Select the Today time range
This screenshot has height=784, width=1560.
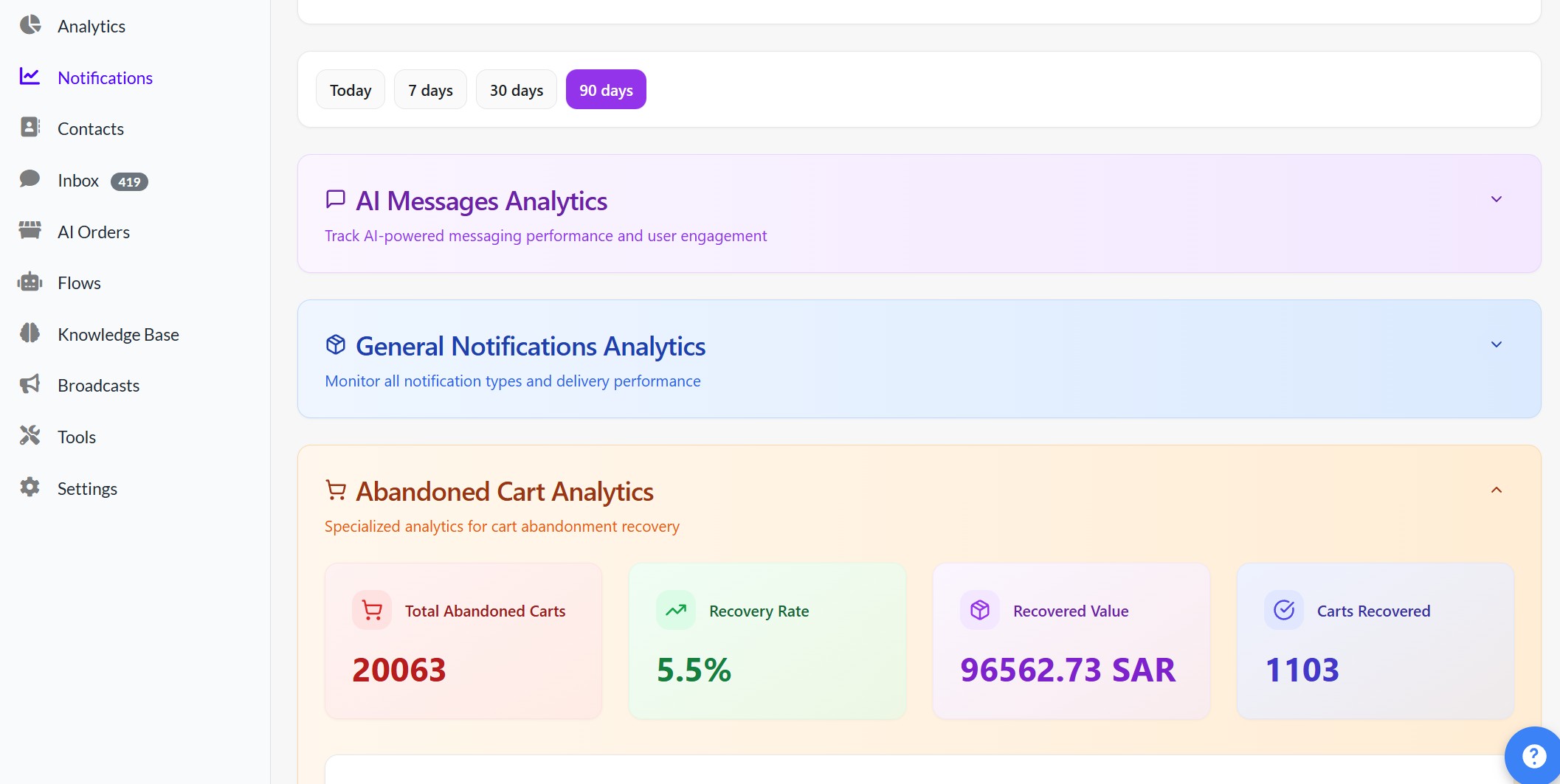(x=351, y=90)
